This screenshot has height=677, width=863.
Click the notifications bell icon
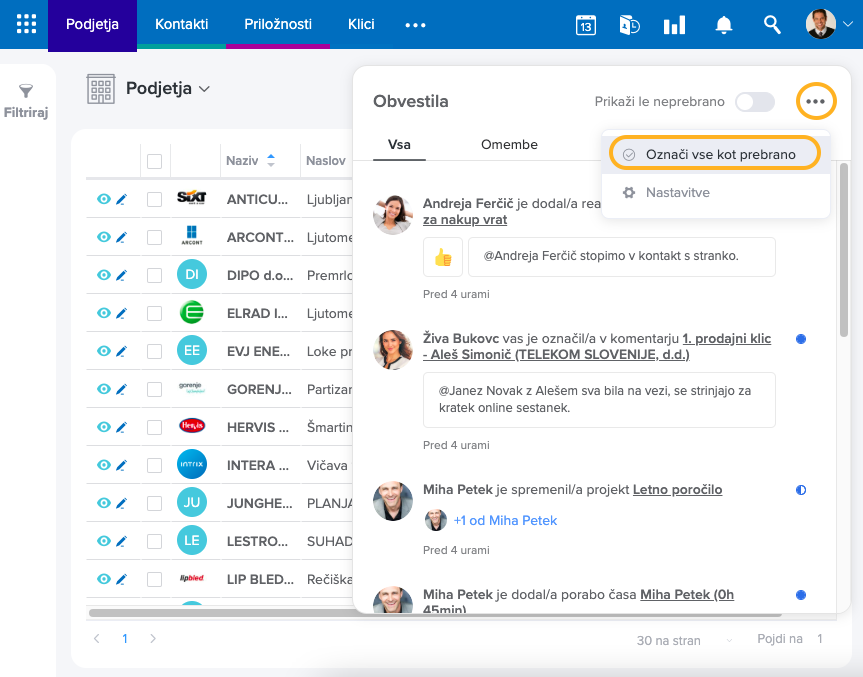(x=724, y=25)
